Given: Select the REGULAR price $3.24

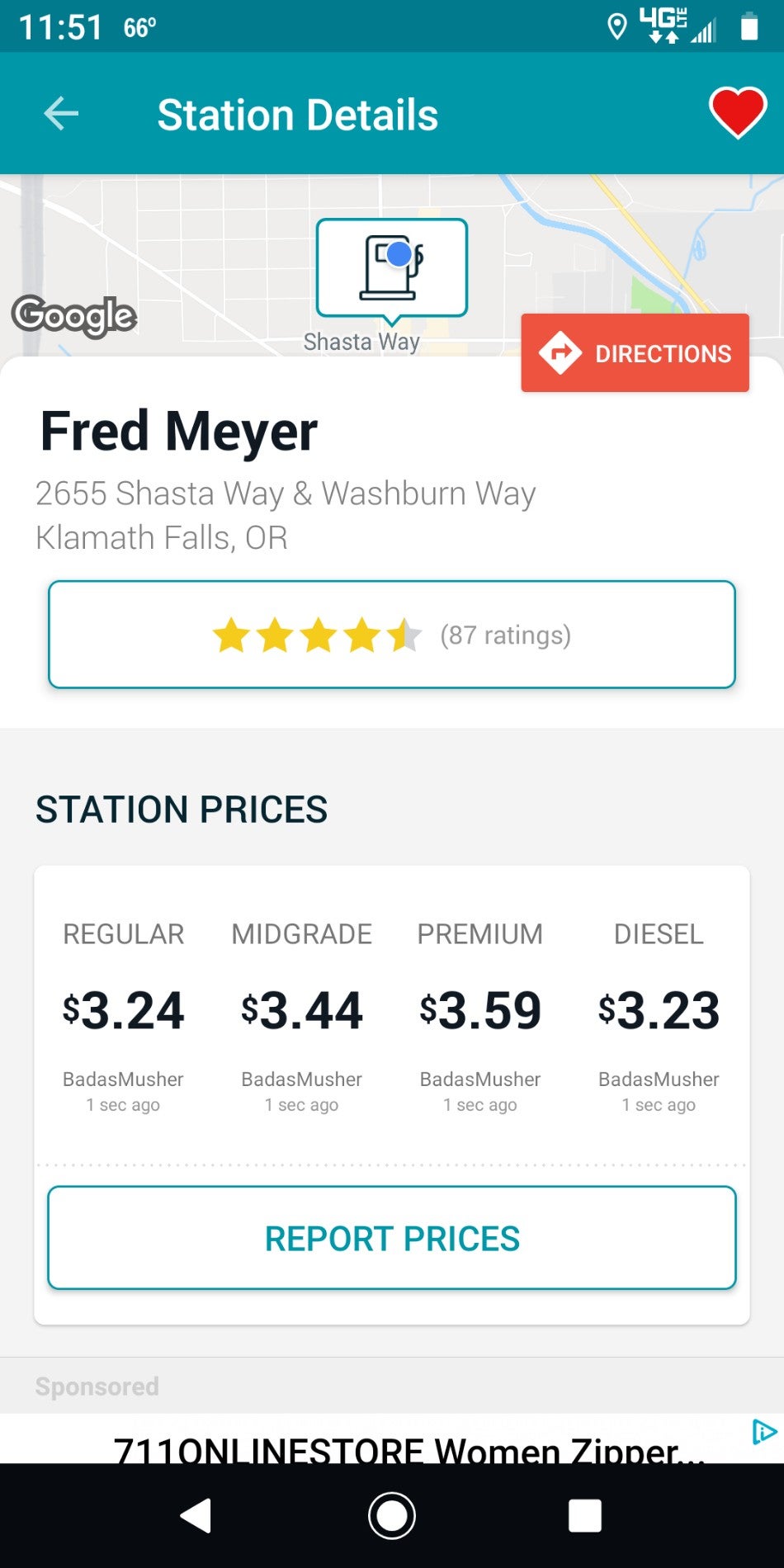Looking at the screenshot, I should [123, 1010].
